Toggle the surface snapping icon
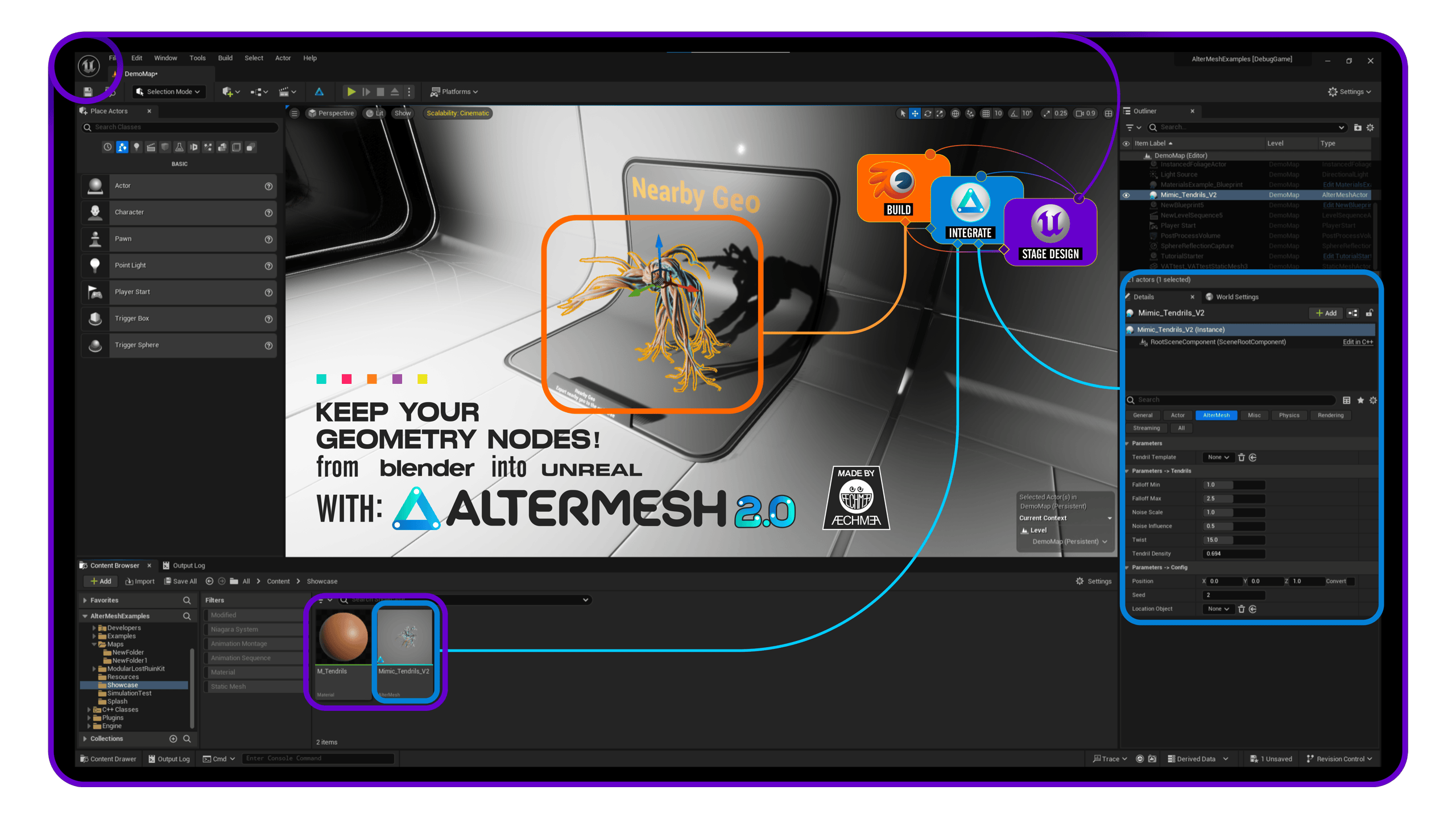 click(x=970, y=113)
